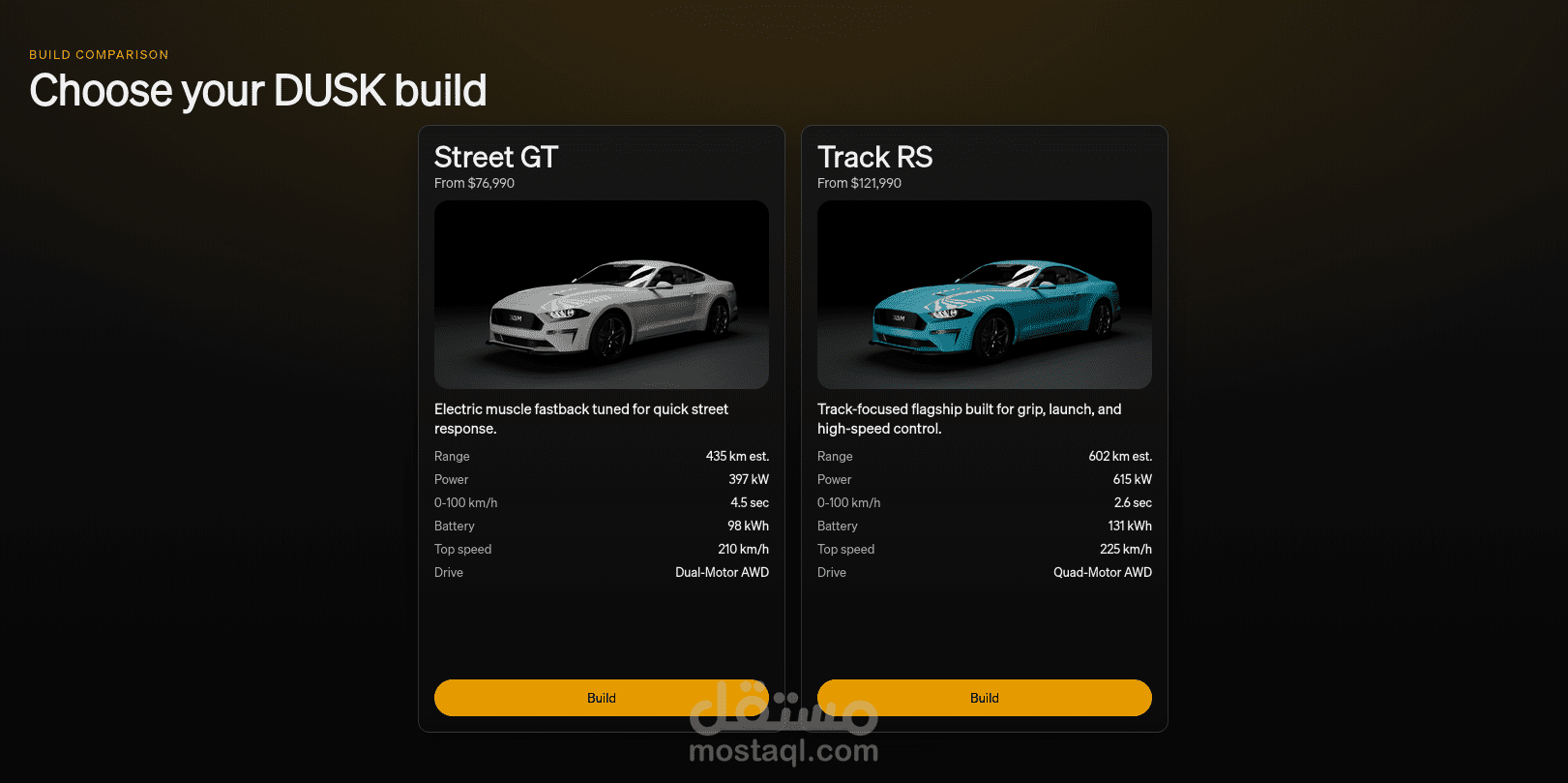Viewport: 1568px width, 783px height.
Task: Click the Street GT description text
Action: pos(581,419)
